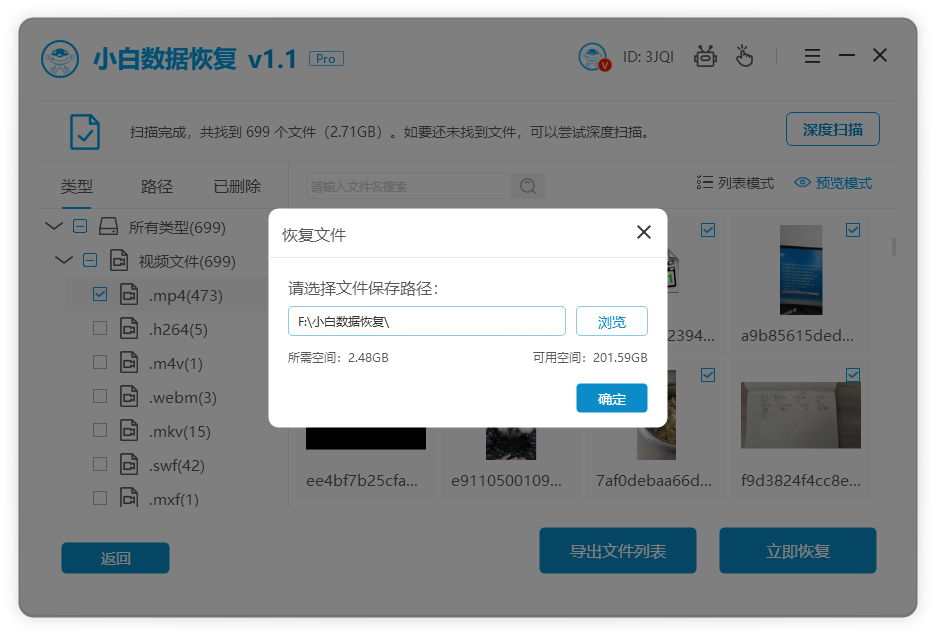The height and width of the screenshot is (636, 936).
Task: Switch to 列表模式 view
Action: pos(735,183)
